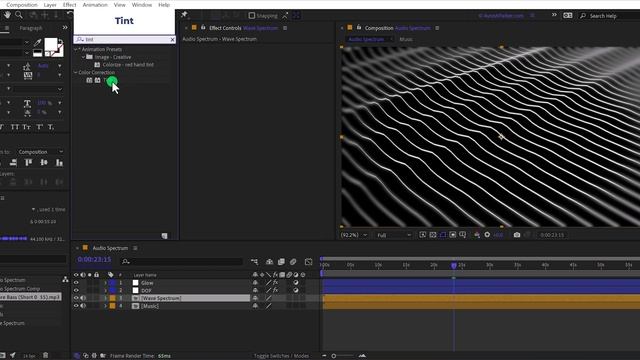Viewport: 640px width, 360px height.
Task: Expand the Glow layer properties
Action: tap(105, 283)
